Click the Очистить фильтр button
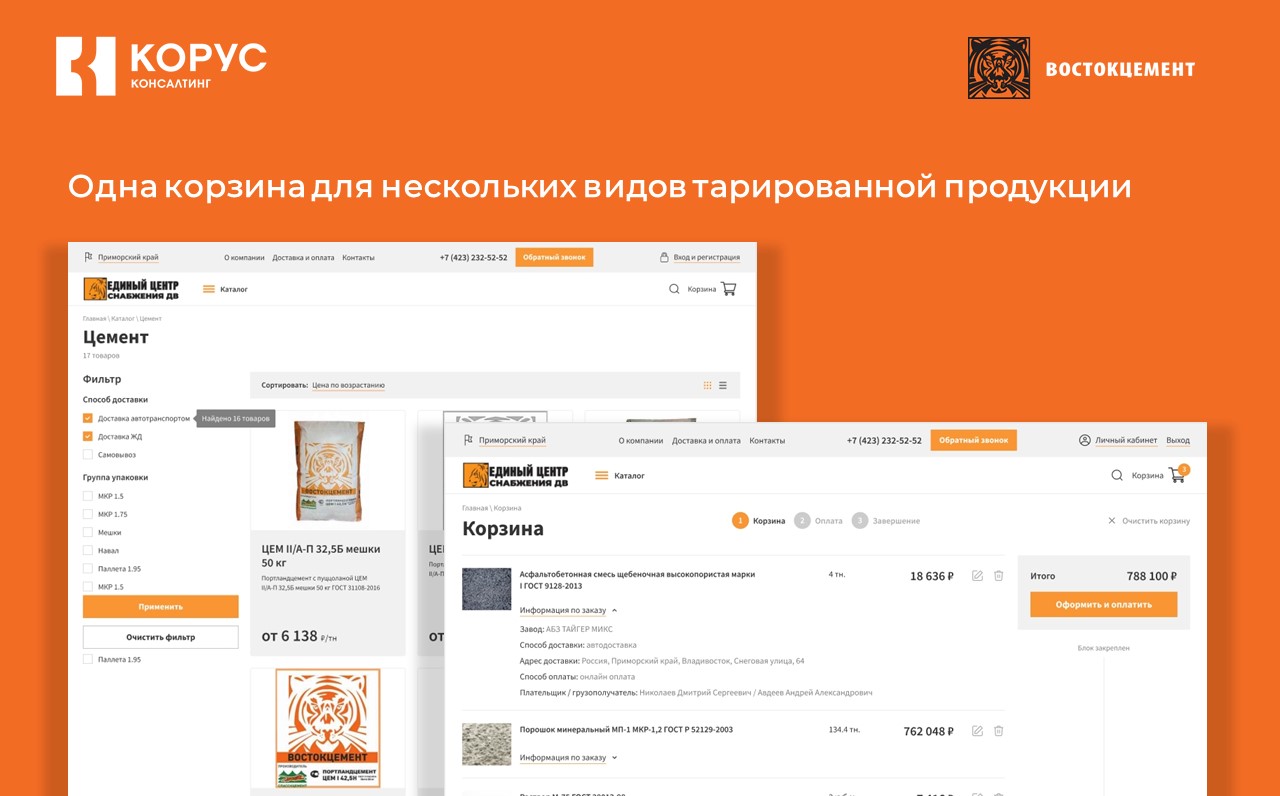The width and height of the screenshot is (1280, 796). coord(161,637)
